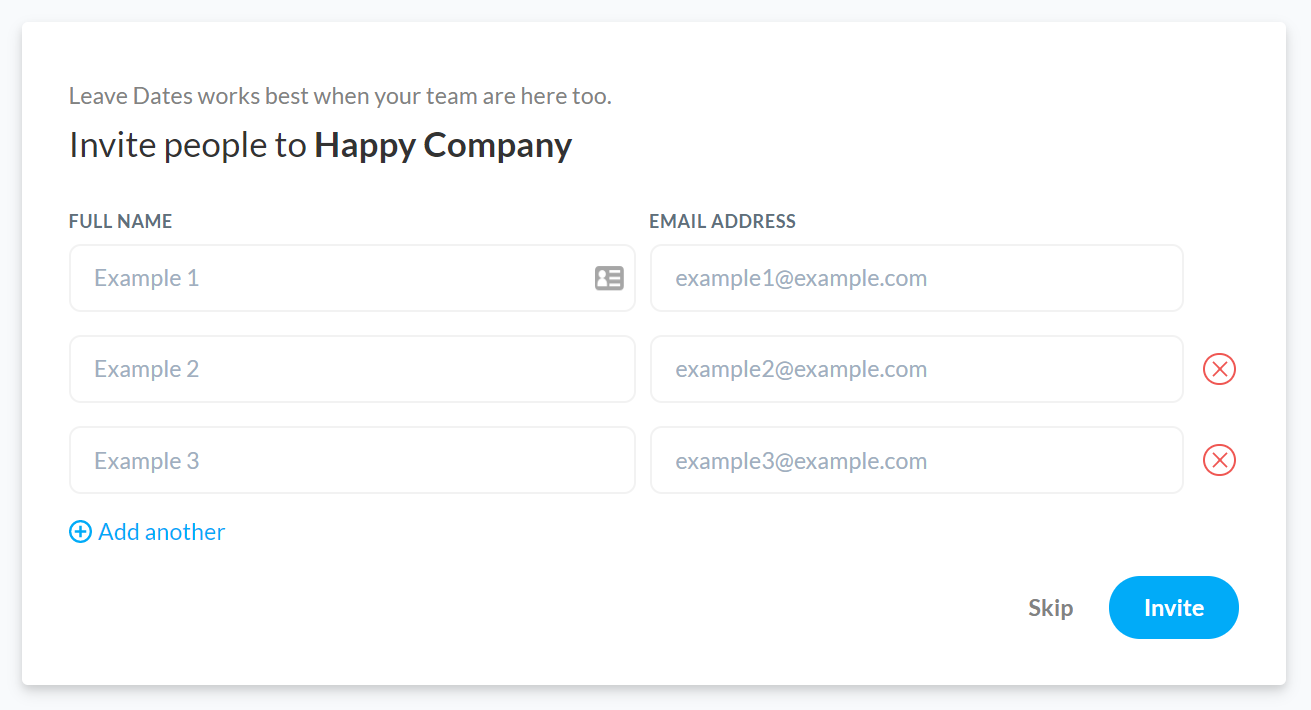The image size is (1311, 710).
Task: Click the FULL NAME column label
Action: (x=121, y=222)
